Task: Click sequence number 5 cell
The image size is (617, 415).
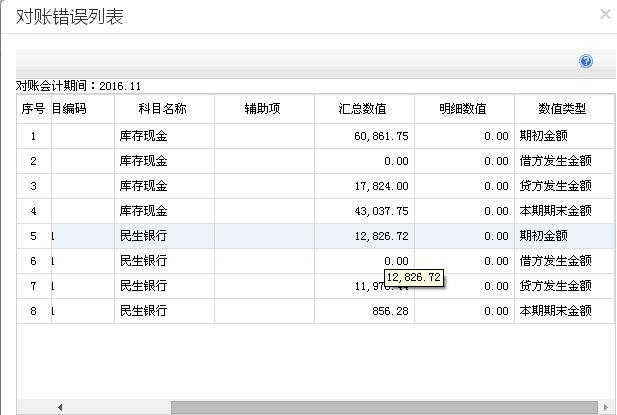Action: [x=33, y=236]
